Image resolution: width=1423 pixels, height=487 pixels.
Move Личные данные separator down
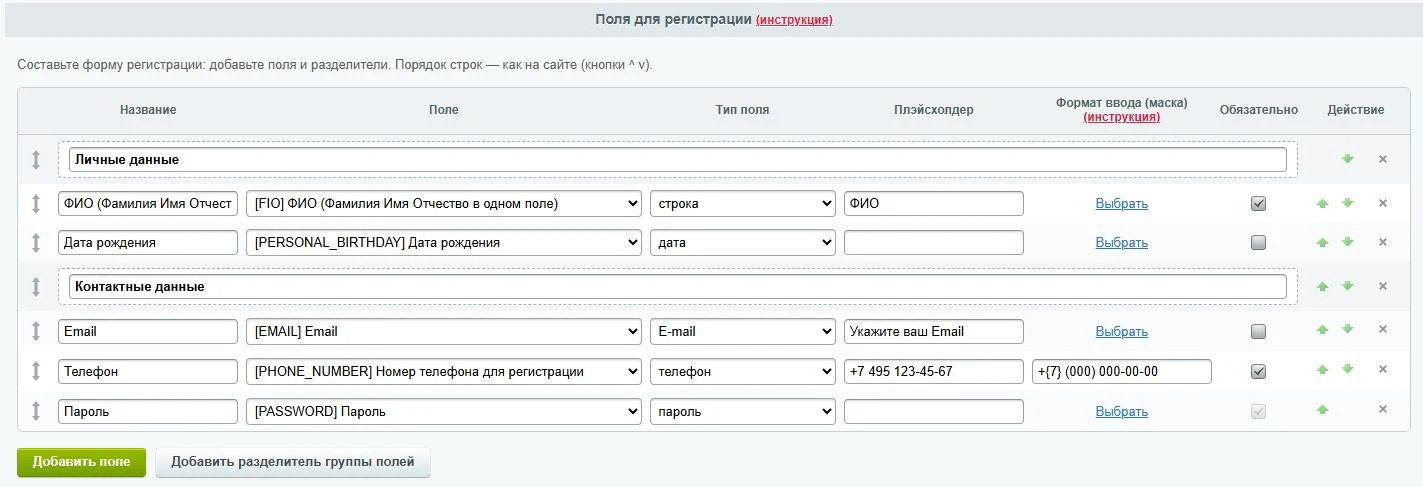[1347, 159]
